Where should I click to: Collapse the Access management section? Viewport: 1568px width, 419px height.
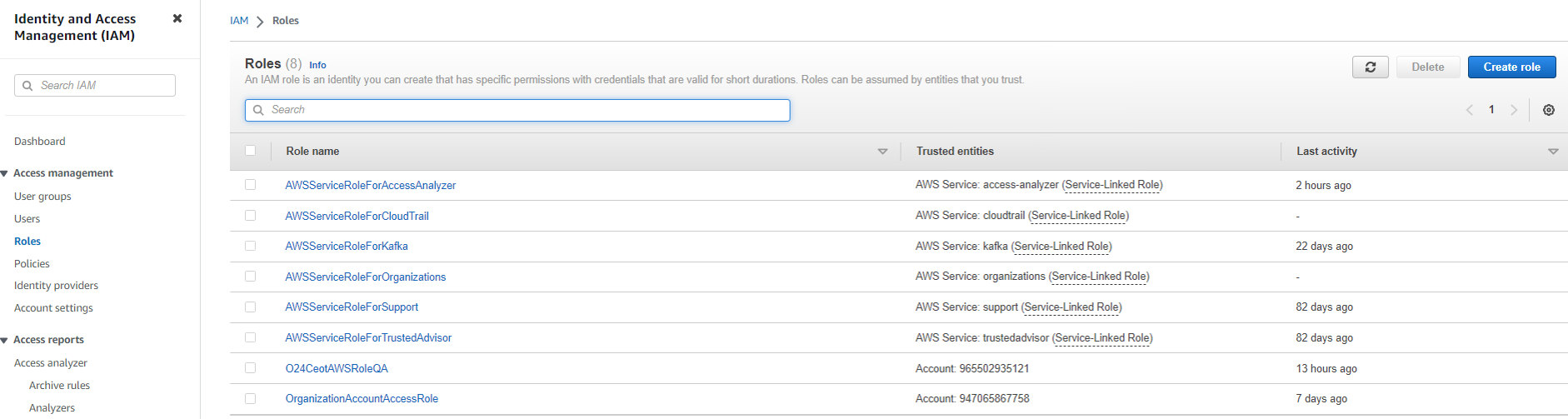5,173
